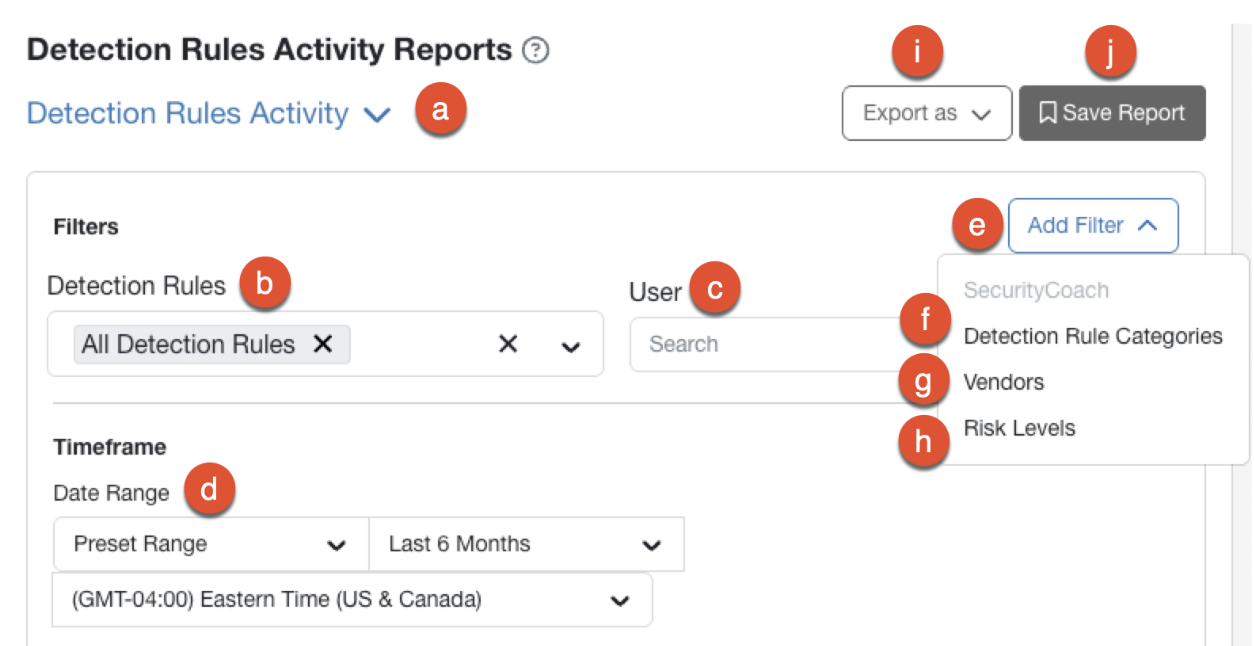Choose Risk Levels in the Add Filter menu
Image resolution: width=1254 pixels, height=646 pixels.
1018,428
